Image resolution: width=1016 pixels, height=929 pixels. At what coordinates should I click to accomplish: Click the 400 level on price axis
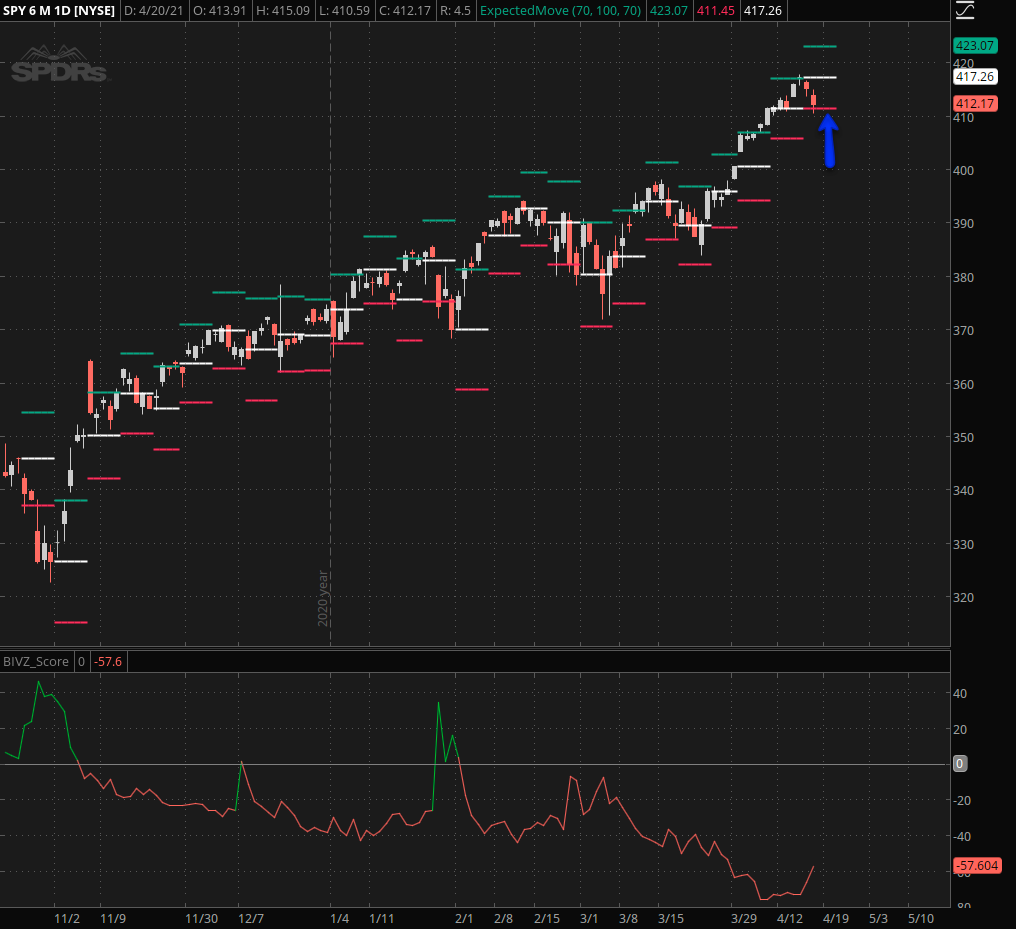(963, 170)
